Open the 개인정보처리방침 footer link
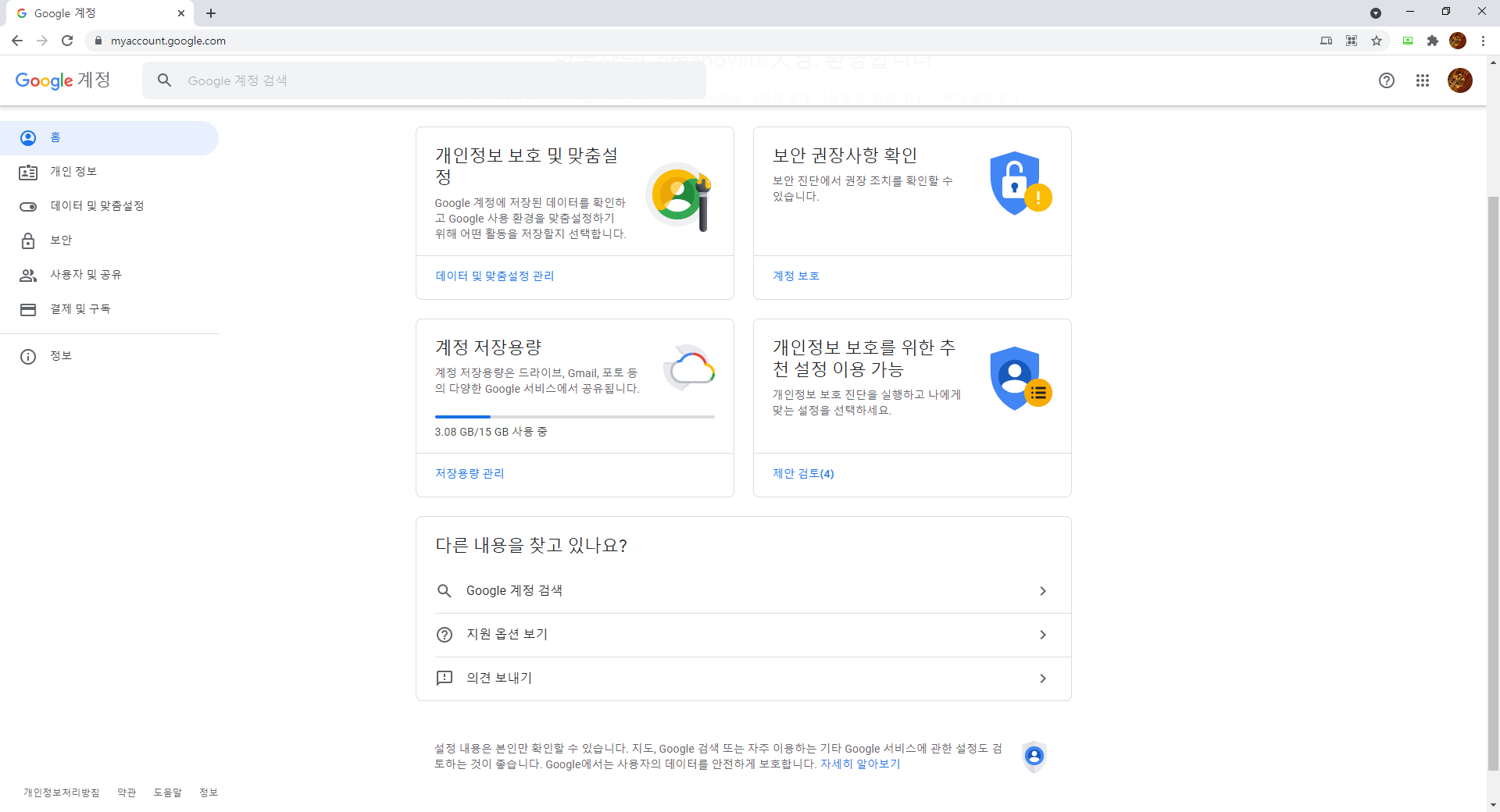Image resolution: width=1500 pixels, height=812 pixels. coord(61,792)
